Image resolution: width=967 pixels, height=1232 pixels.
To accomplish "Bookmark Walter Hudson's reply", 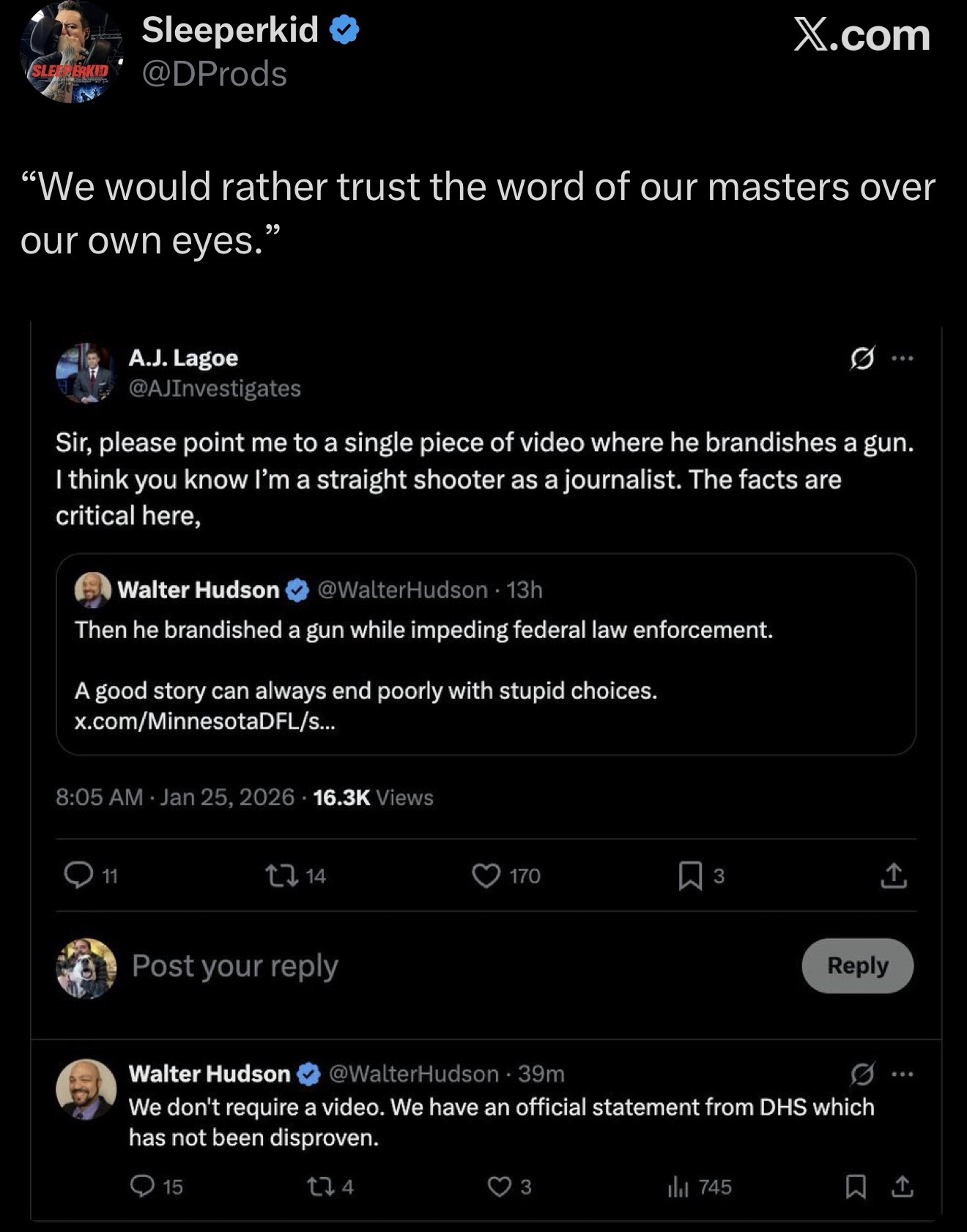I will 855,1187.
